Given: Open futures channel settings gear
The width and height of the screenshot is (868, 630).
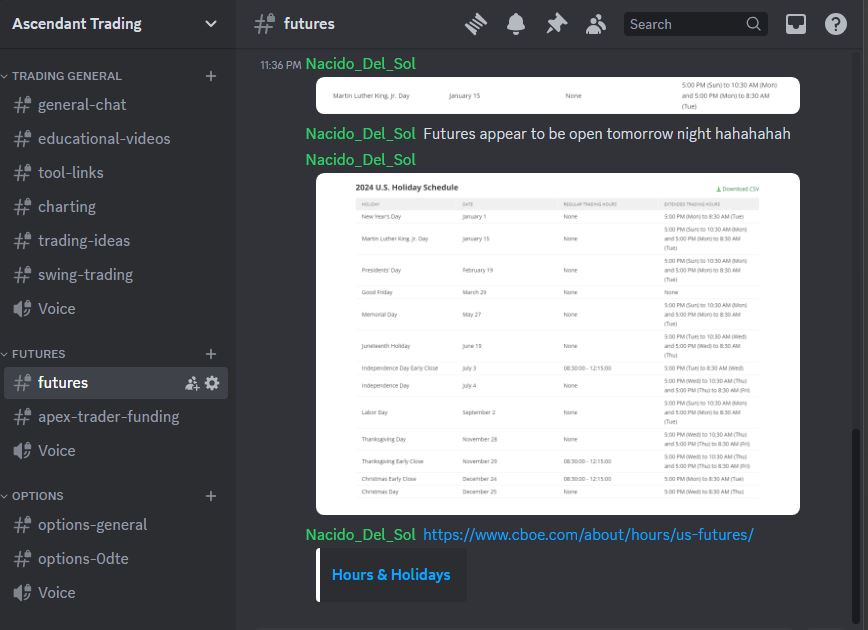Looking at the screenshot, I should pos(212,383).
